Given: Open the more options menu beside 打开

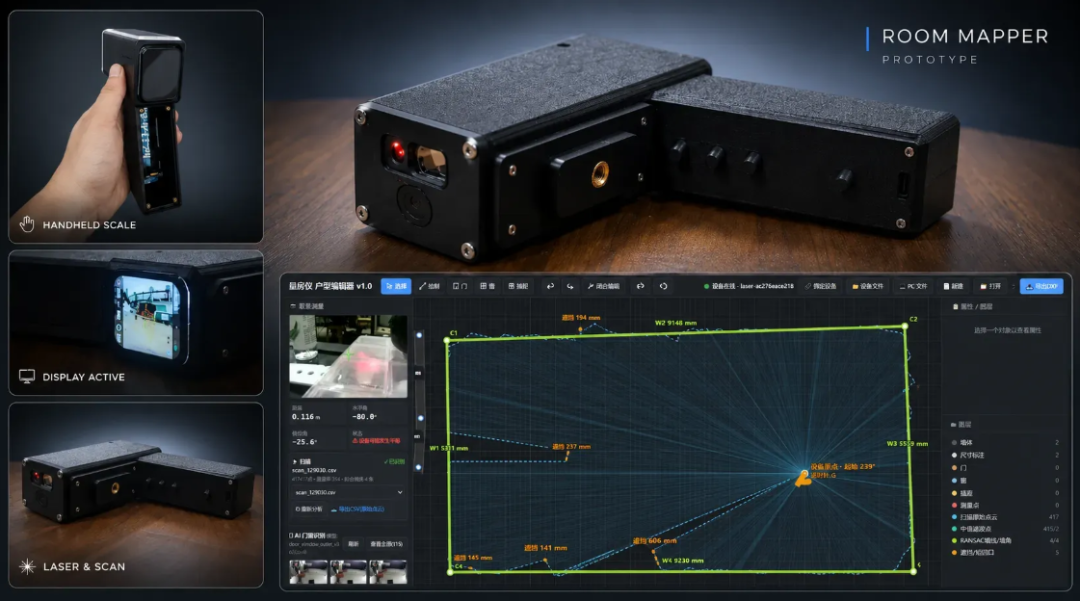Looking at the screenshot, I should 1013,286.
